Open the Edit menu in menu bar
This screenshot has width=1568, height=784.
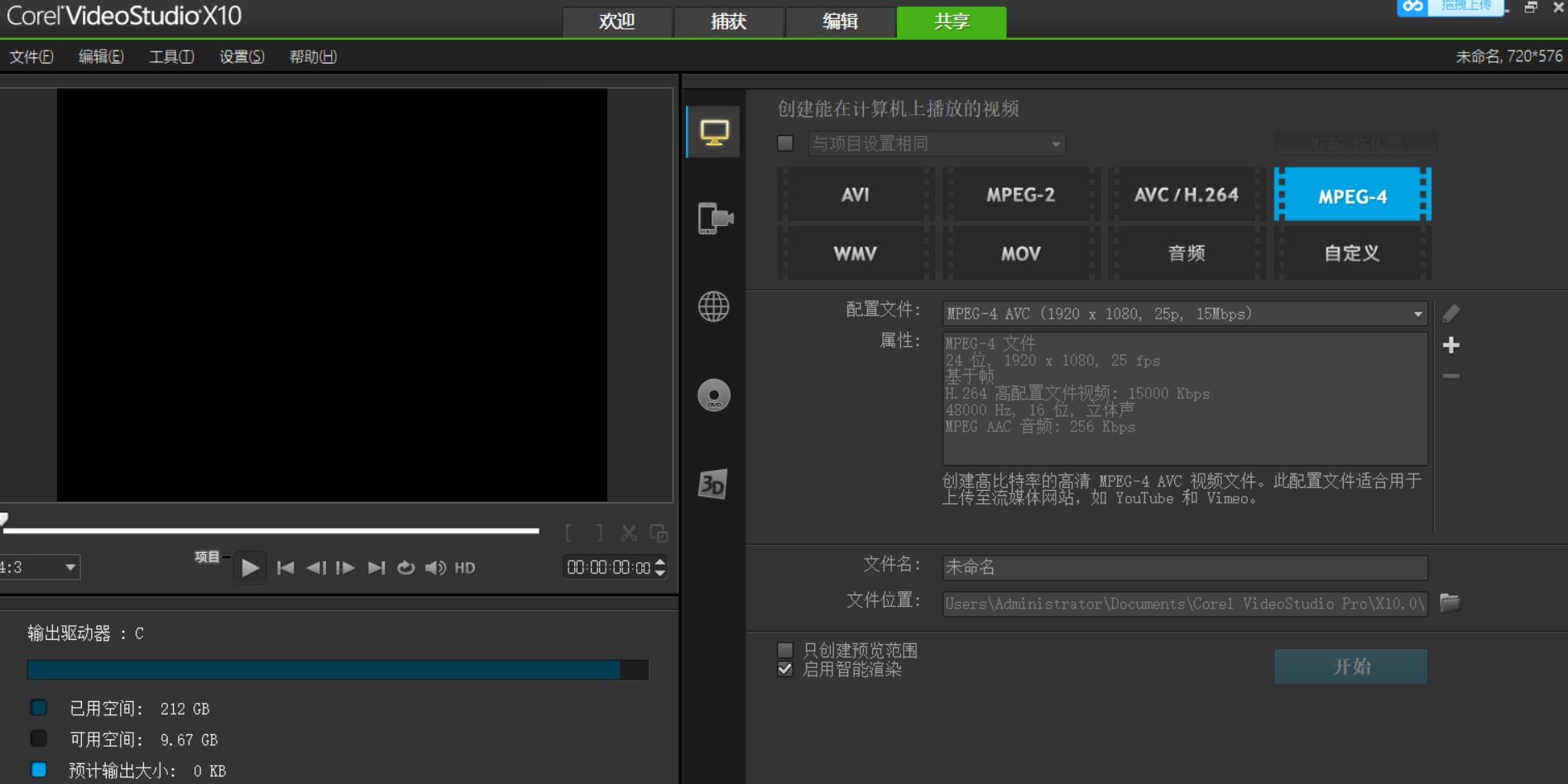(x=101, y=56)
